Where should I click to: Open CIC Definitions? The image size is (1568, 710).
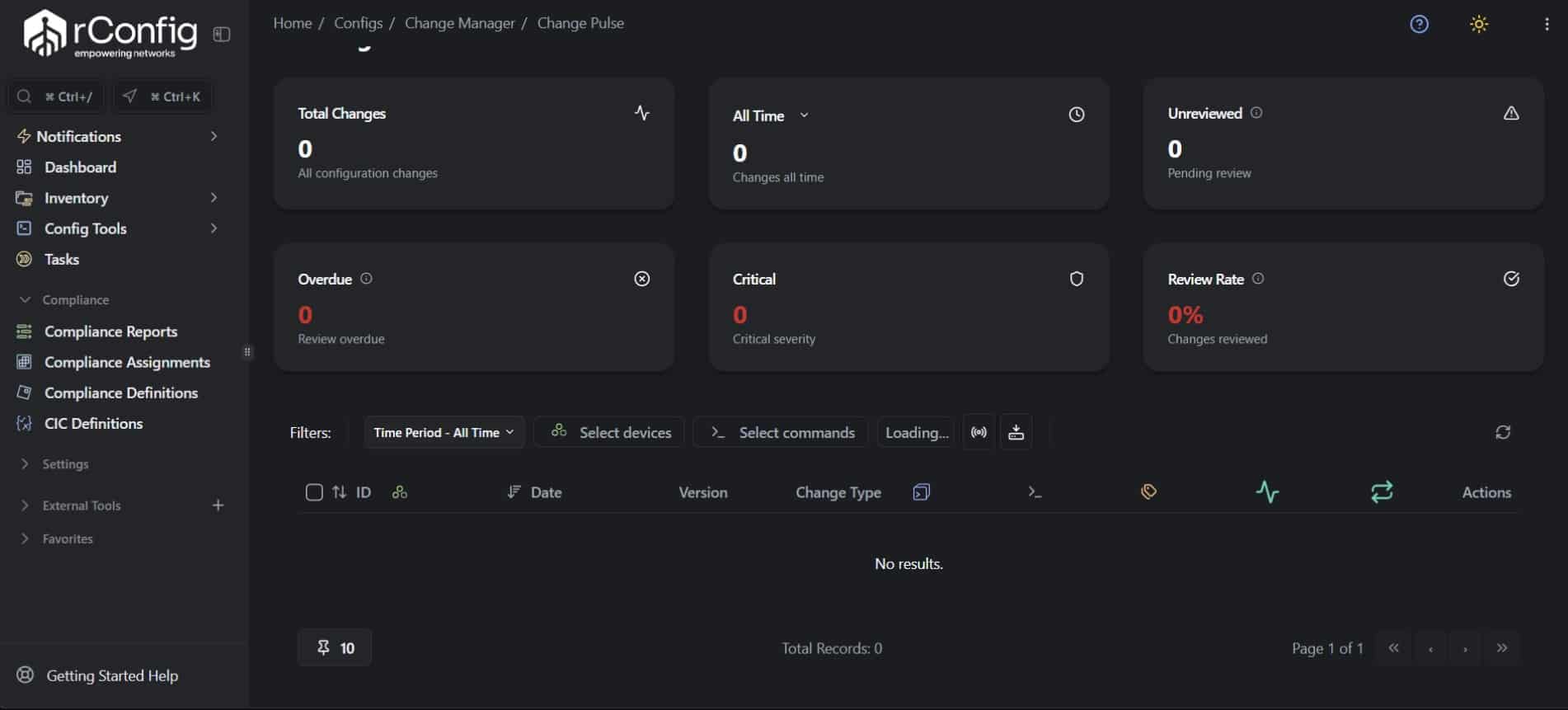click(93, 423)
